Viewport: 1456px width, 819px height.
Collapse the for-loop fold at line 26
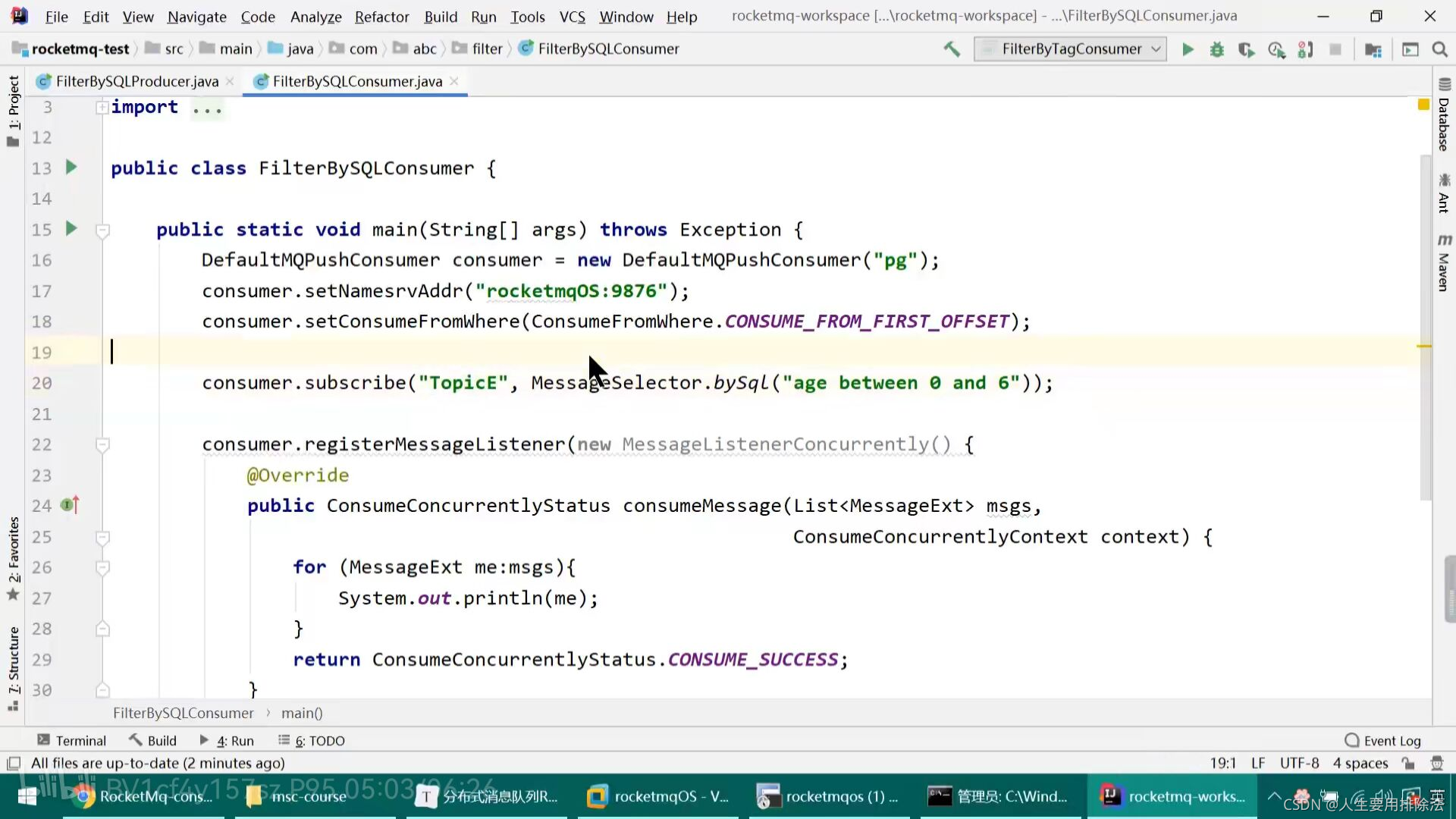click(x=102, y=567)
